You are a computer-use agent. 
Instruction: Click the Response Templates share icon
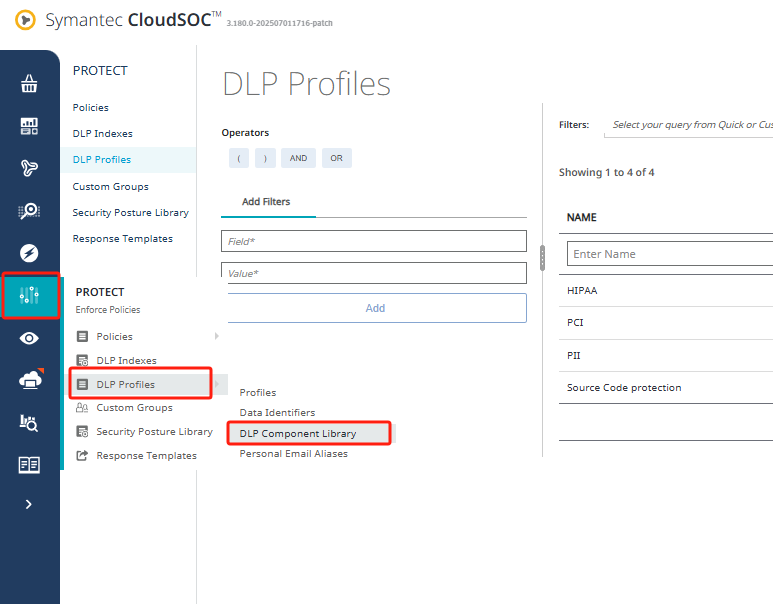coord(82,455)
